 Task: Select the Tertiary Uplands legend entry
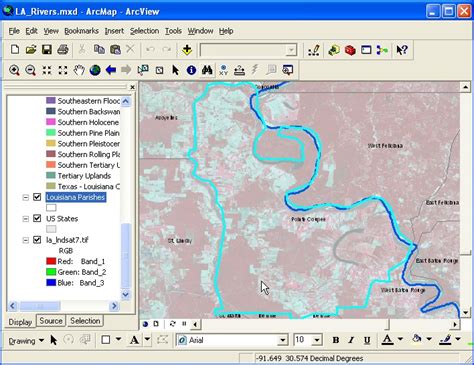click(84, 176)
